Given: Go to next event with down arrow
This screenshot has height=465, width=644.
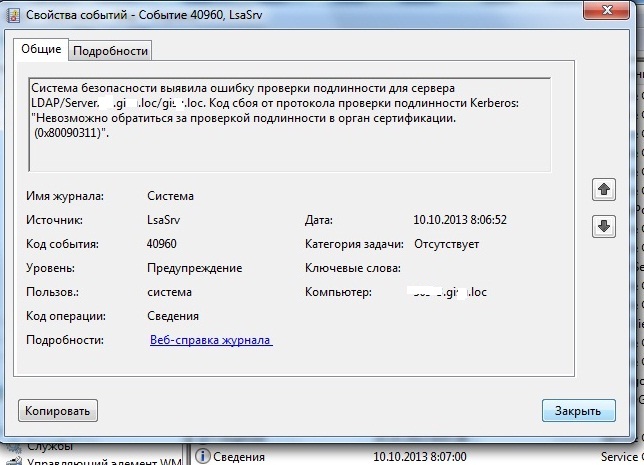Looking at the screenshot, I should click(x=604, y=226).
